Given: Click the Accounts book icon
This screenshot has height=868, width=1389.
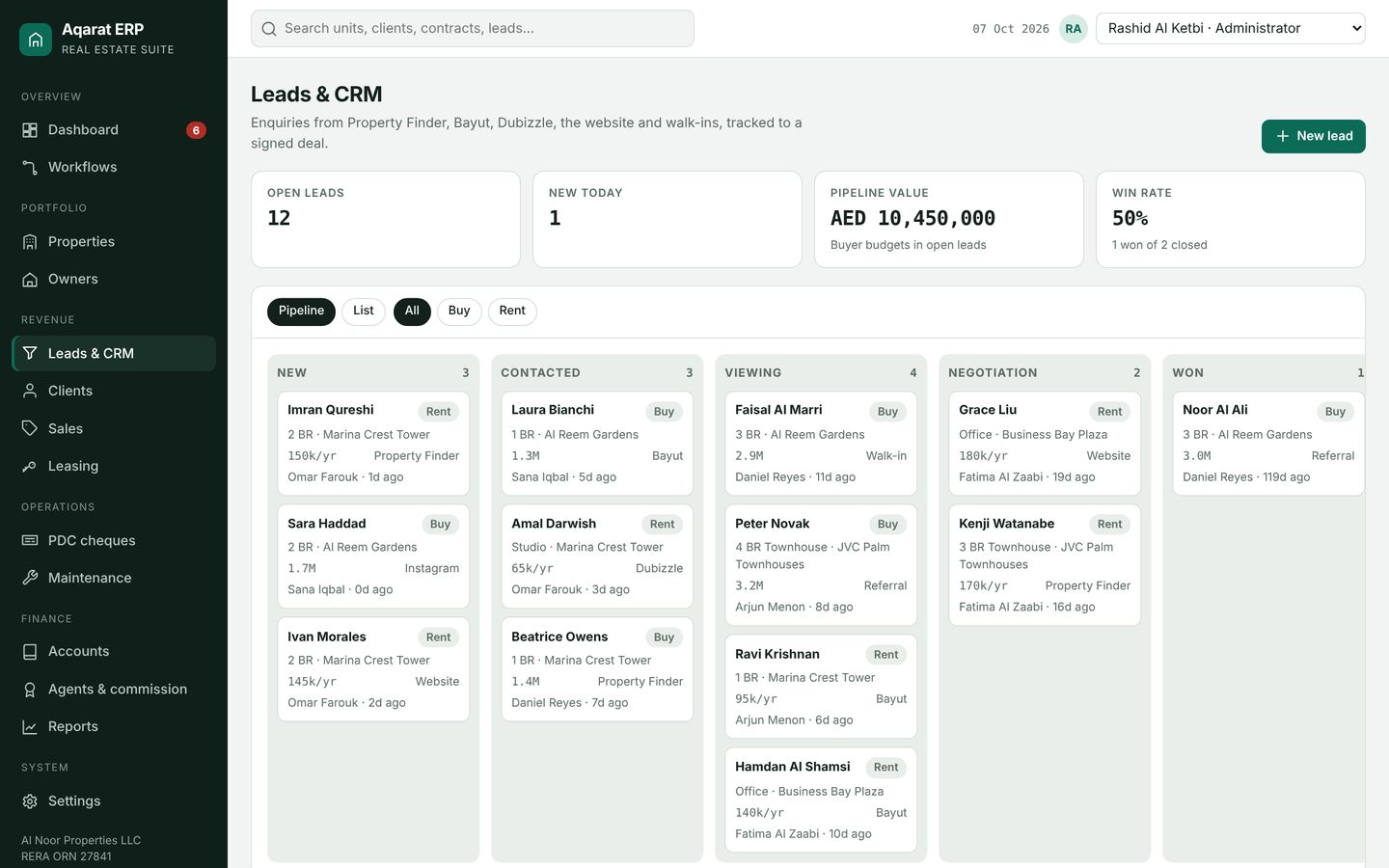Looking at the screenshot, I should [x=30, y=652].
